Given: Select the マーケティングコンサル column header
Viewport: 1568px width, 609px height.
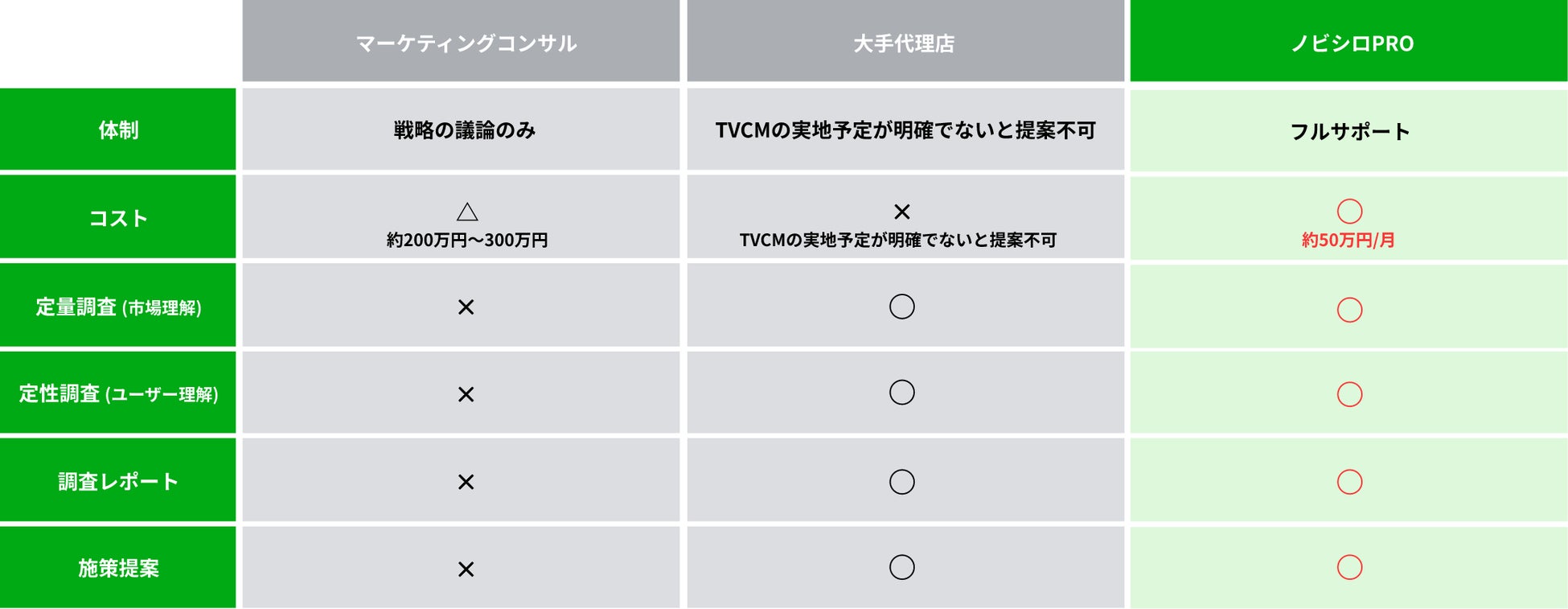Looking at the screenshot, I should point(466,43).
